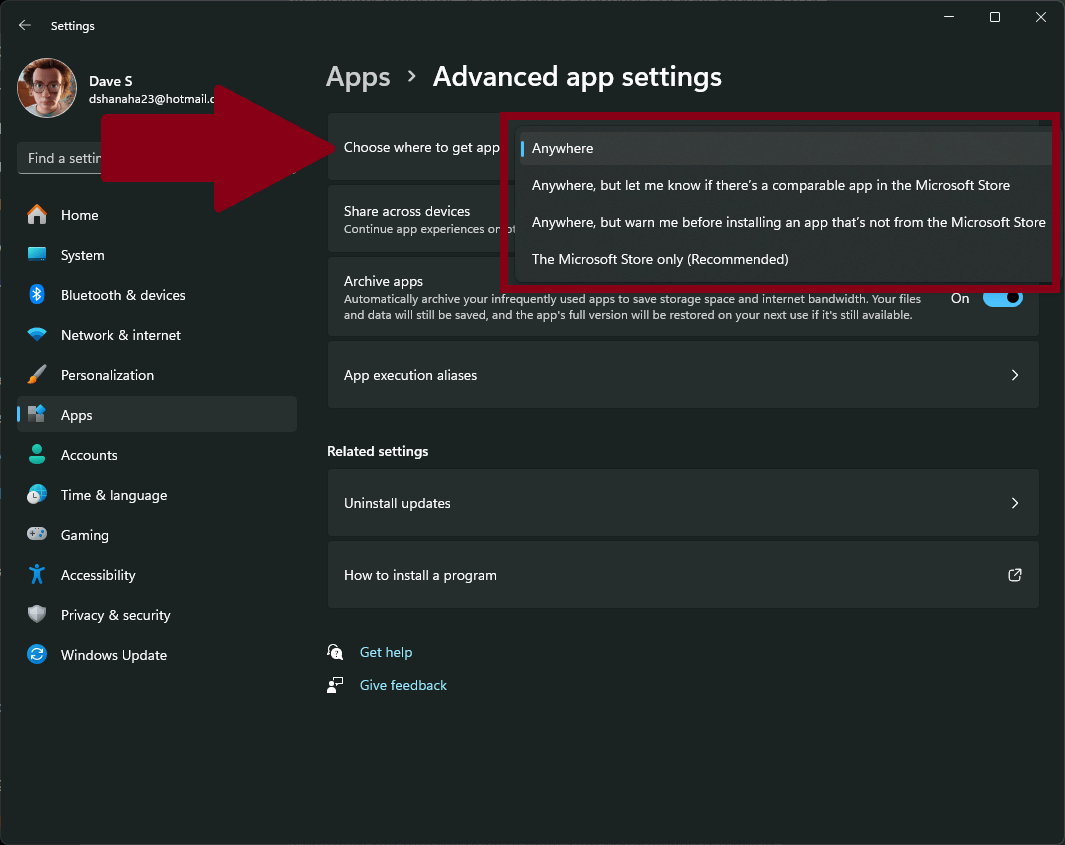Check for Windows Update
The image size is (1065, 845).
(111, 655)
